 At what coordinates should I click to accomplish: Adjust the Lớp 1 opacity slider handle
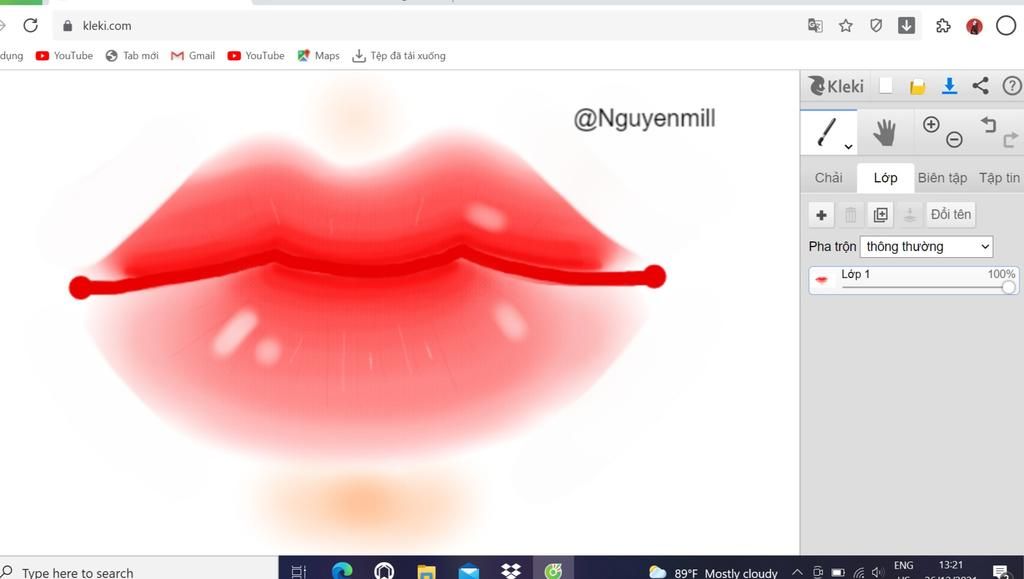(1008, 287)
